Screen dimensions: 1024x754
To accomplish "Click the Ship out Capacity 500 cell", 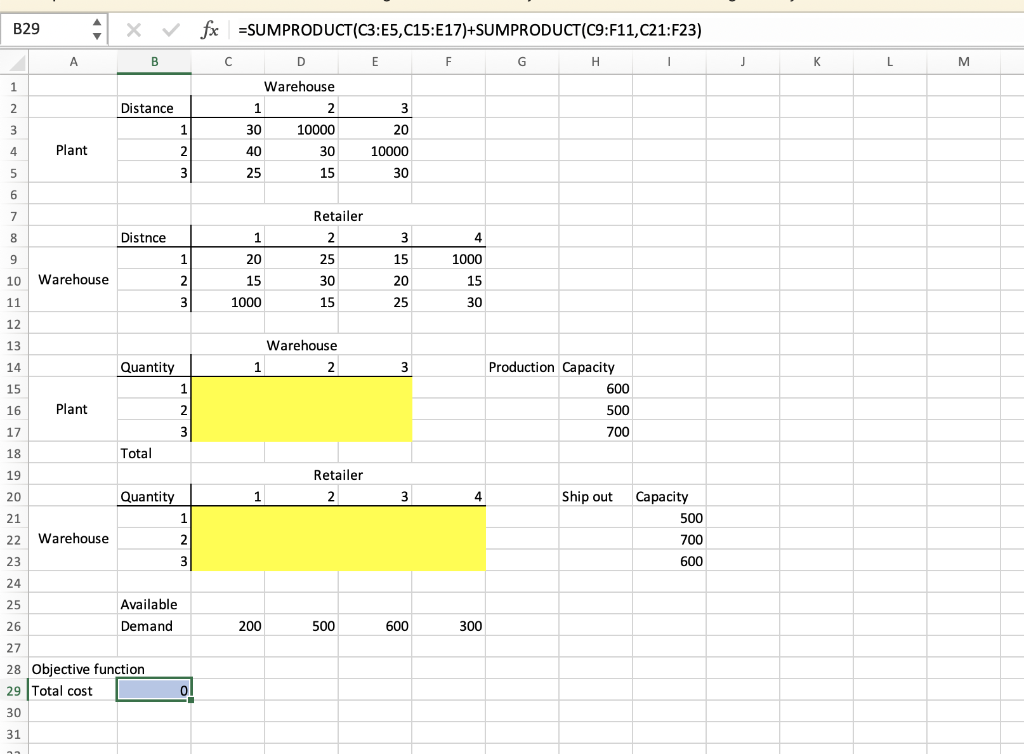I will point(668,518).
